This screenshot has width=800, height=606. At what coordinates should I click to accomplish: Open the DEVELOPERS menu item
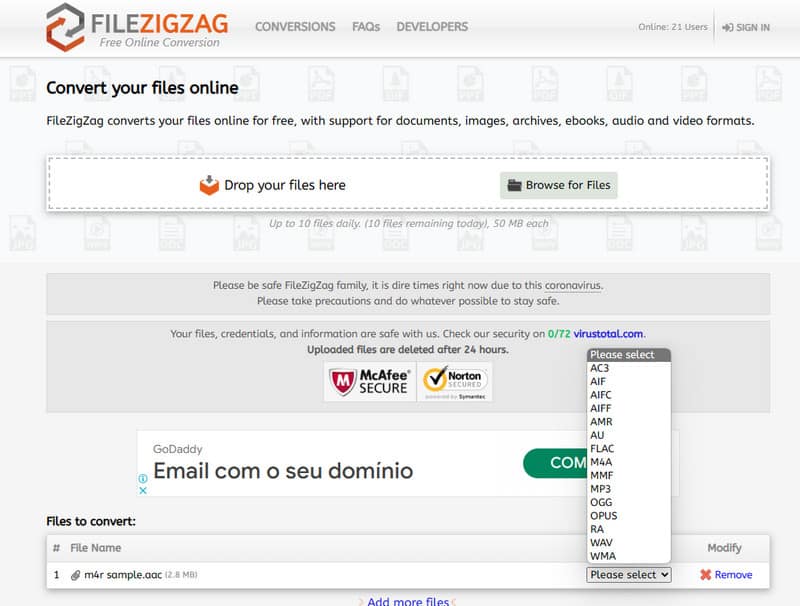coord(432,27)
